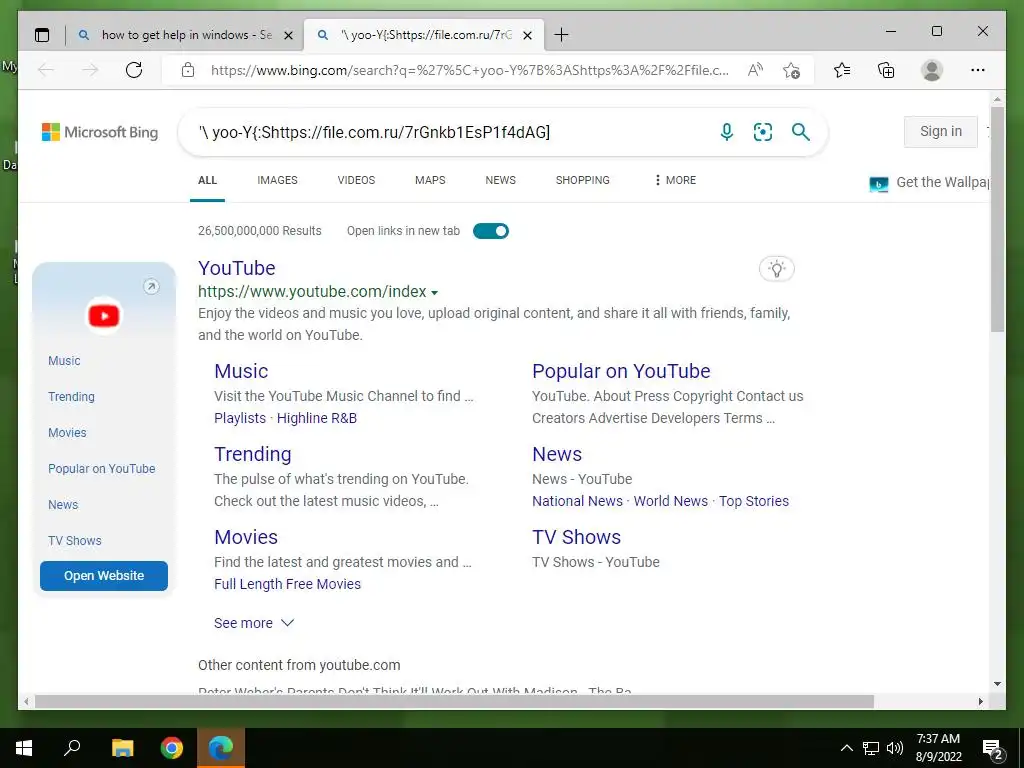The image size is (1024, 768).
Task: Click the Open Website button
Action: [104, 576]
